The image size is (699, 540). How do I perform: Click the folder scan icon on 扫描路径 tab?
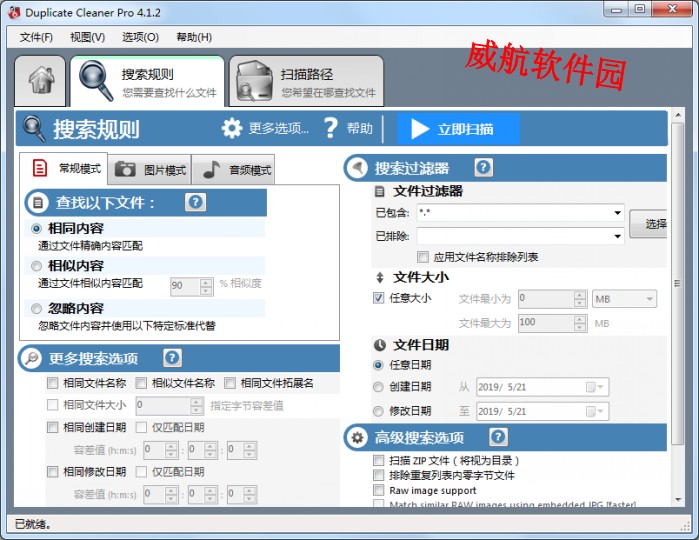[x=254, y=81]
